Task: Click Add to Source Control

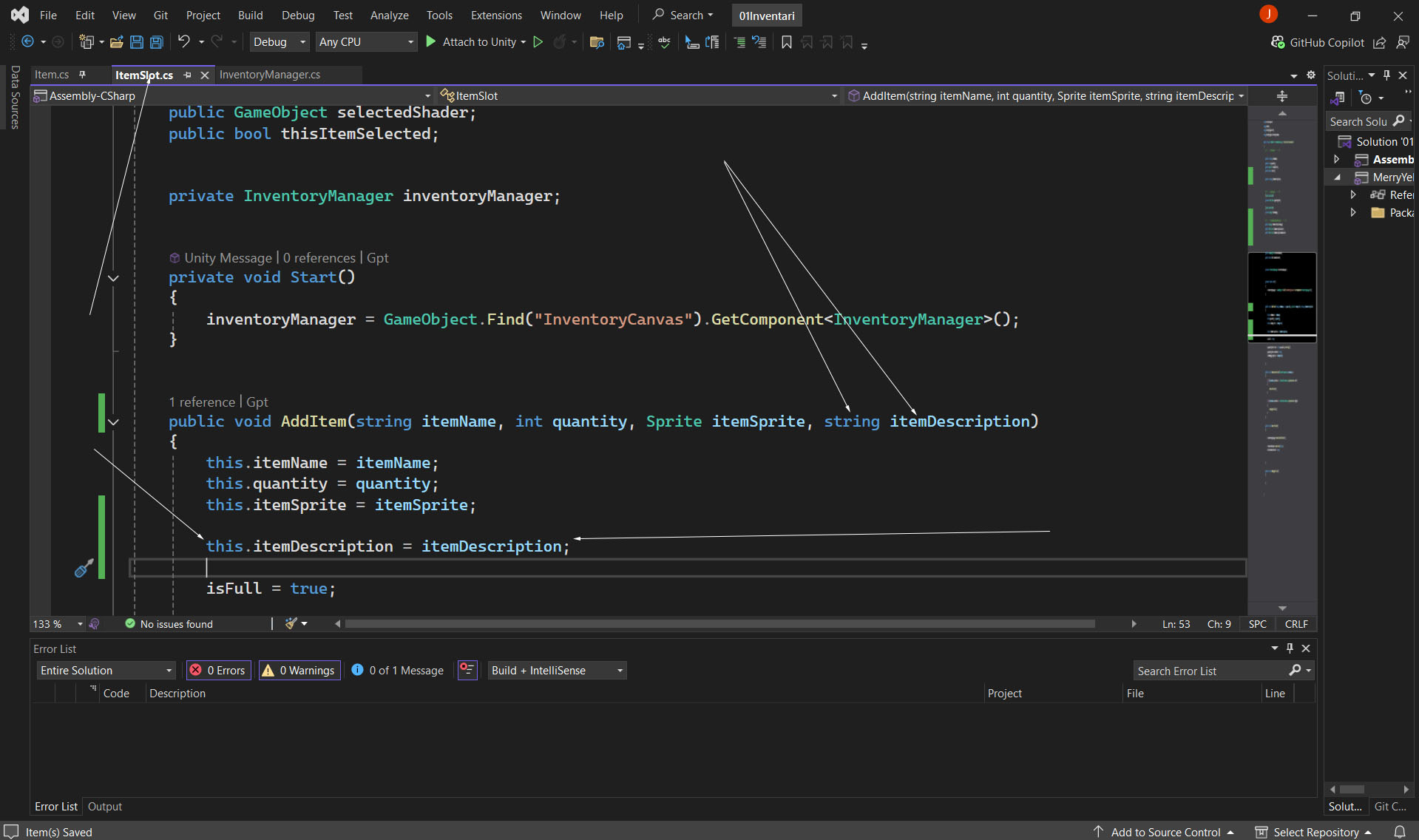Action: (x=1165, y=832)
